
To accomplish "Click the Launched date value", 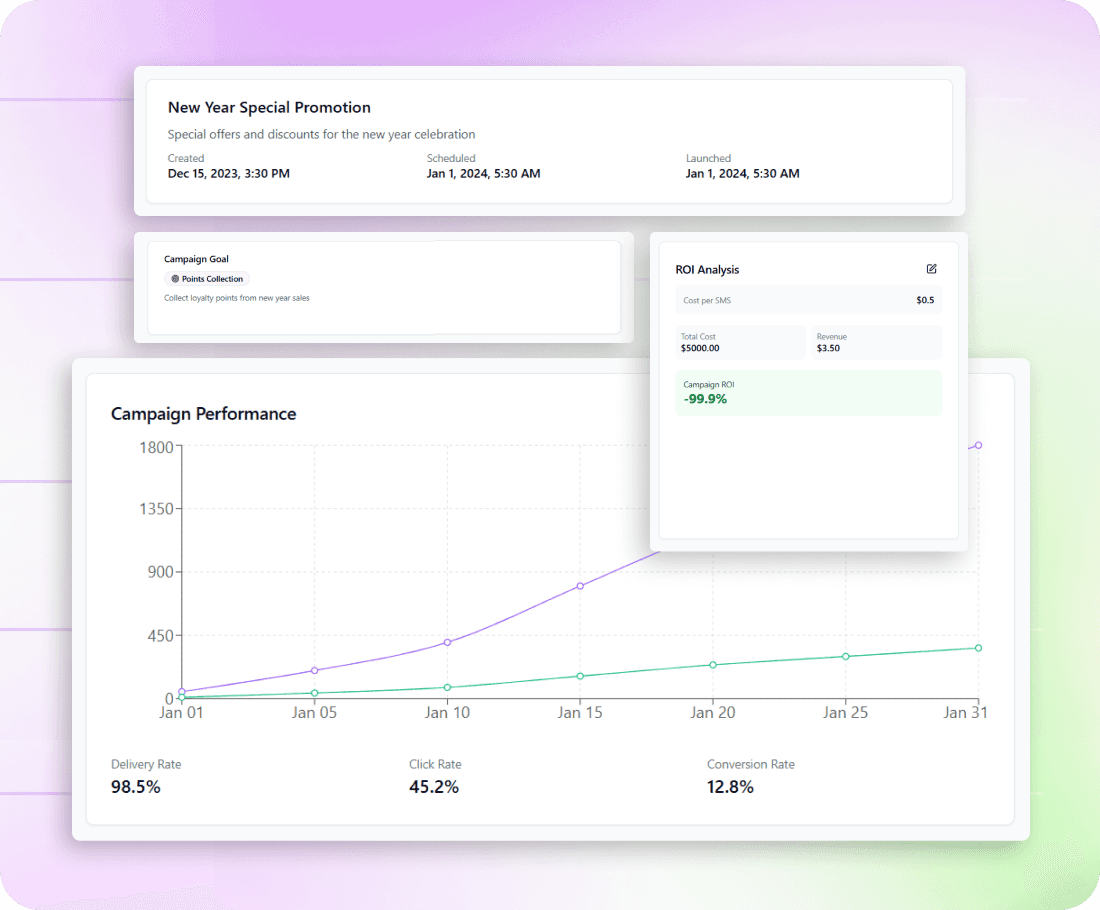I will (x=742, y=173).
